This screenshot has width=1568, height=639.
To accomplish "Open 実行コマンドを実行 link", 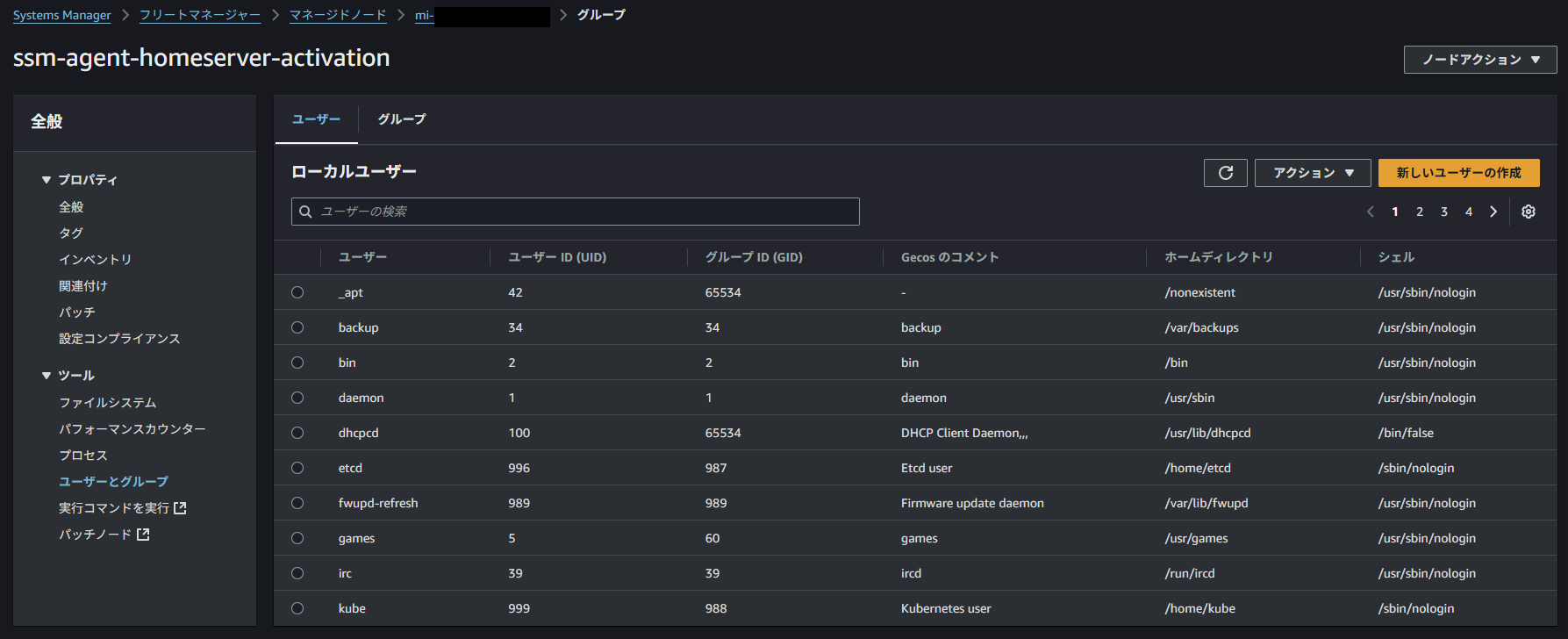I will point(113,508).
